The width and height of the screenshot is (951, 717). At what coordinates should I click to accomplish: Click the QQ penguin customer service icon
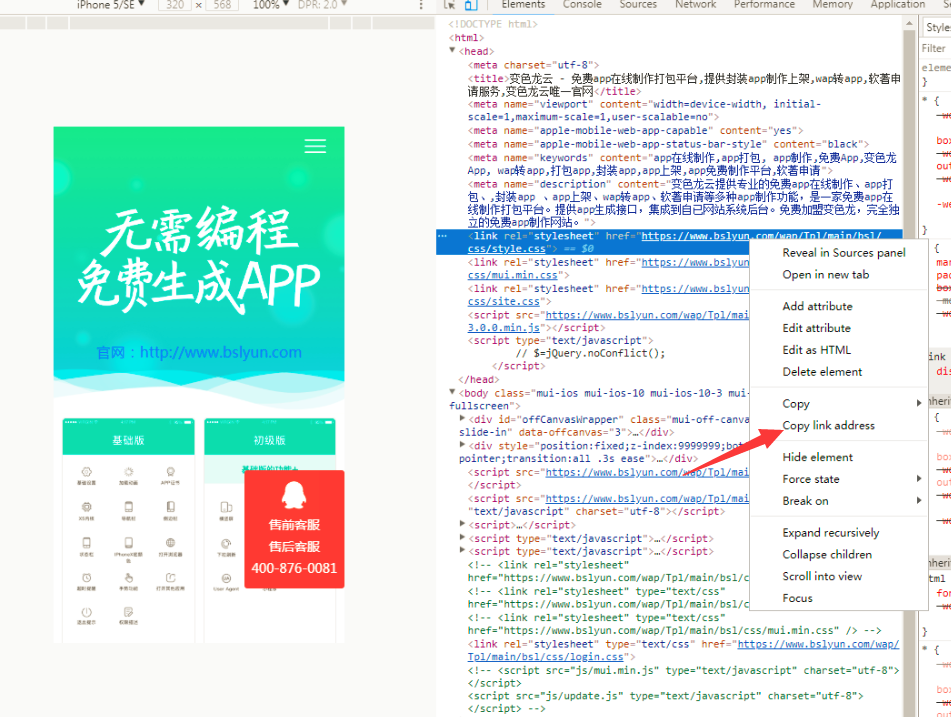coord(294,494)
